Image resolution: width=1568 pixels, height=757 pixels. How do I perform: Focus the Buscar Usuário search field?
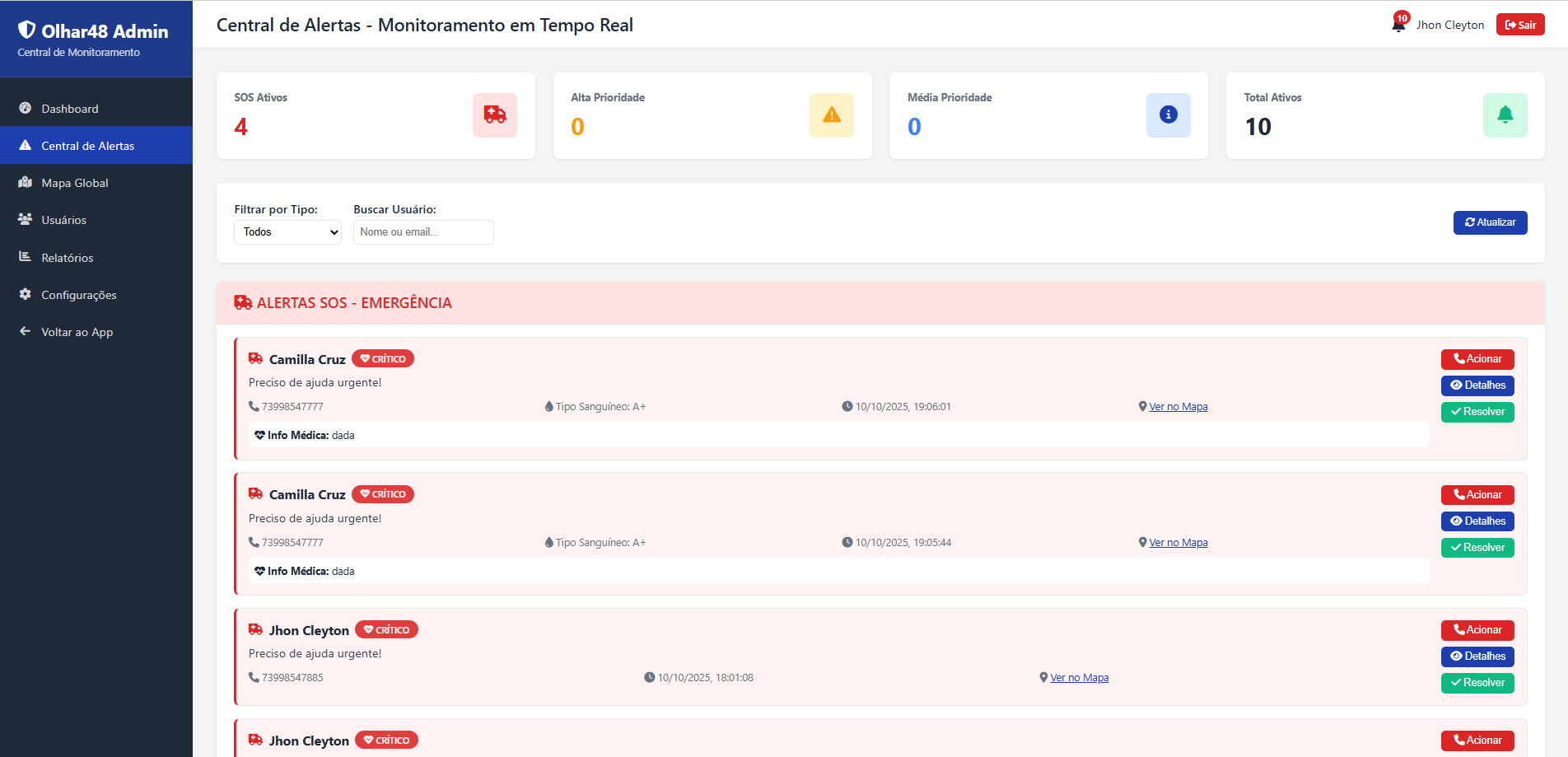(x=423, y=232)
